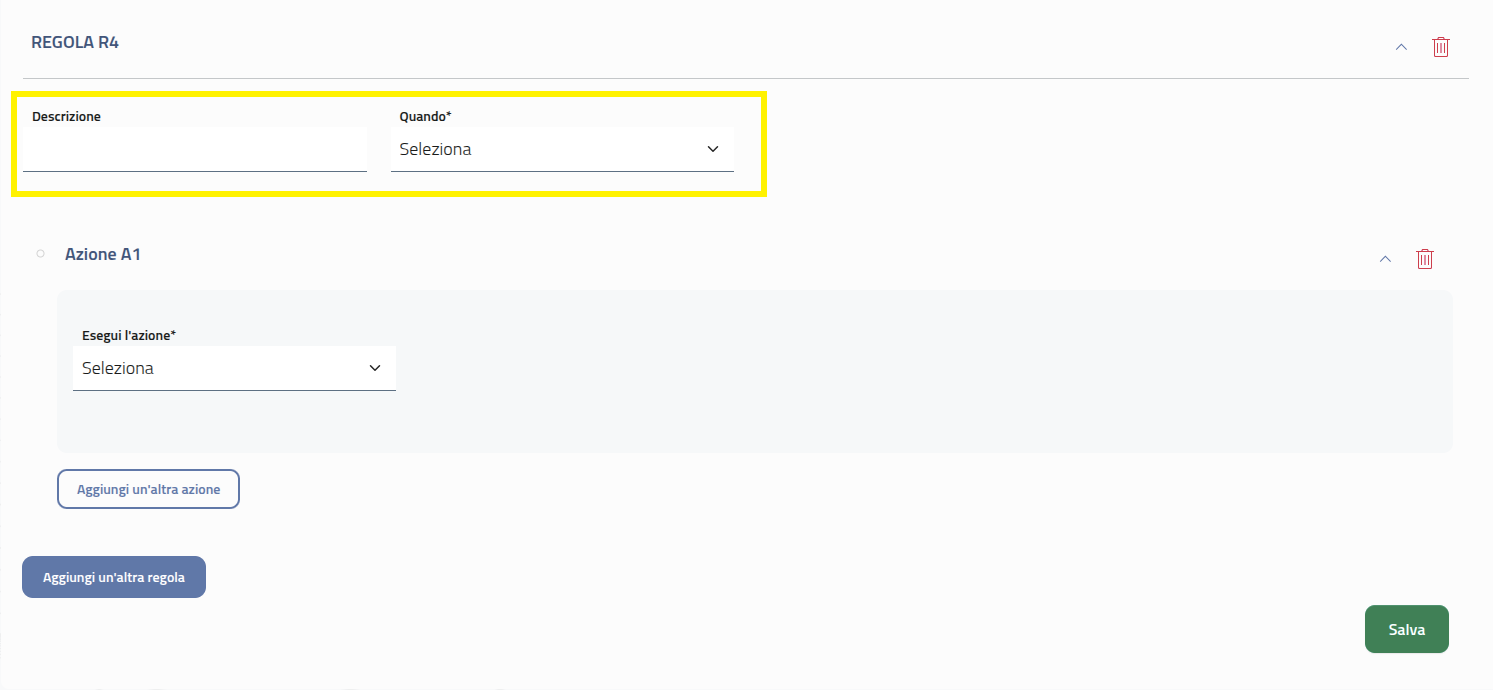1493x690 pixels.
Task: Click the Descrizione field label
Action: coord(66,116)
